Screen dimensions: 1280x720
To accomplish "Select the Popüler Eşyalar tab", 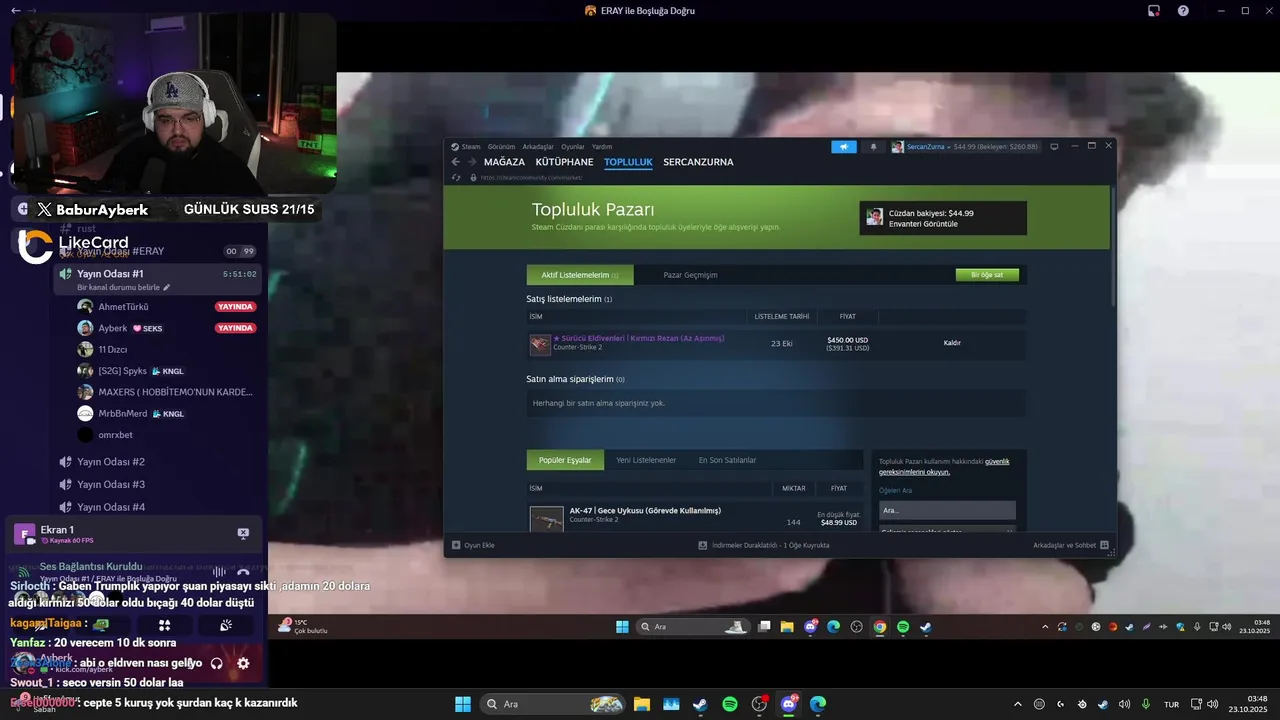I will [565, 460].
